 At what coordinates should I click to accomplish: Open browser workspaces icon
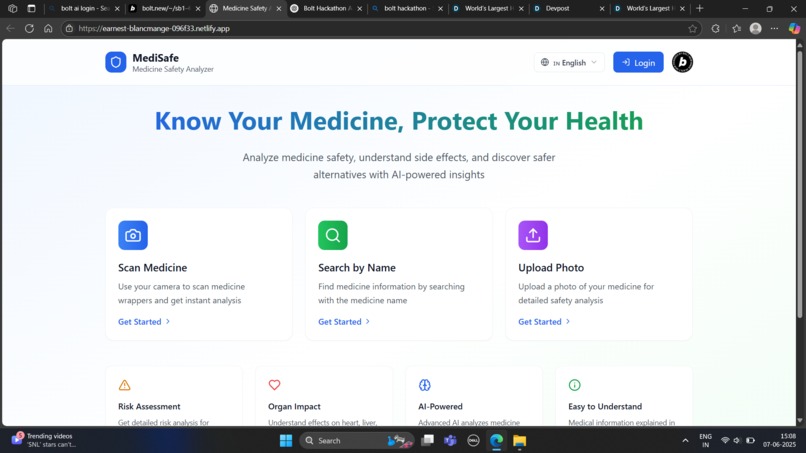click(x=12, y=8)
